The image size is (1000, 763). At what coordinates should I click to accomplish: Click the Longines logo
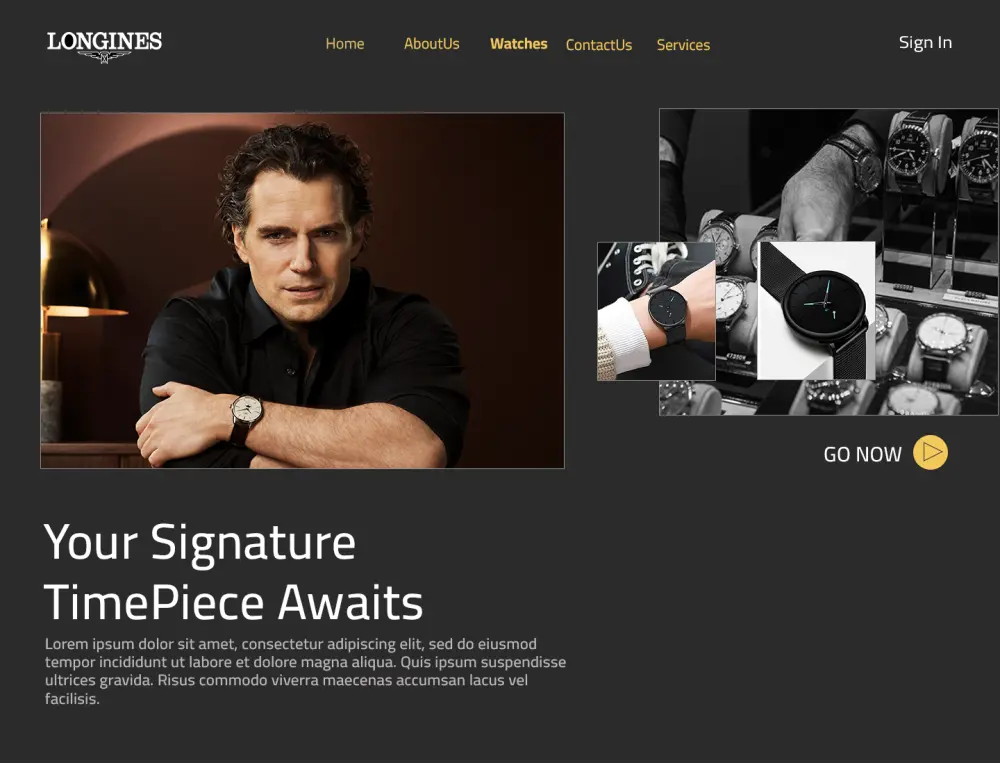[105, 47]
